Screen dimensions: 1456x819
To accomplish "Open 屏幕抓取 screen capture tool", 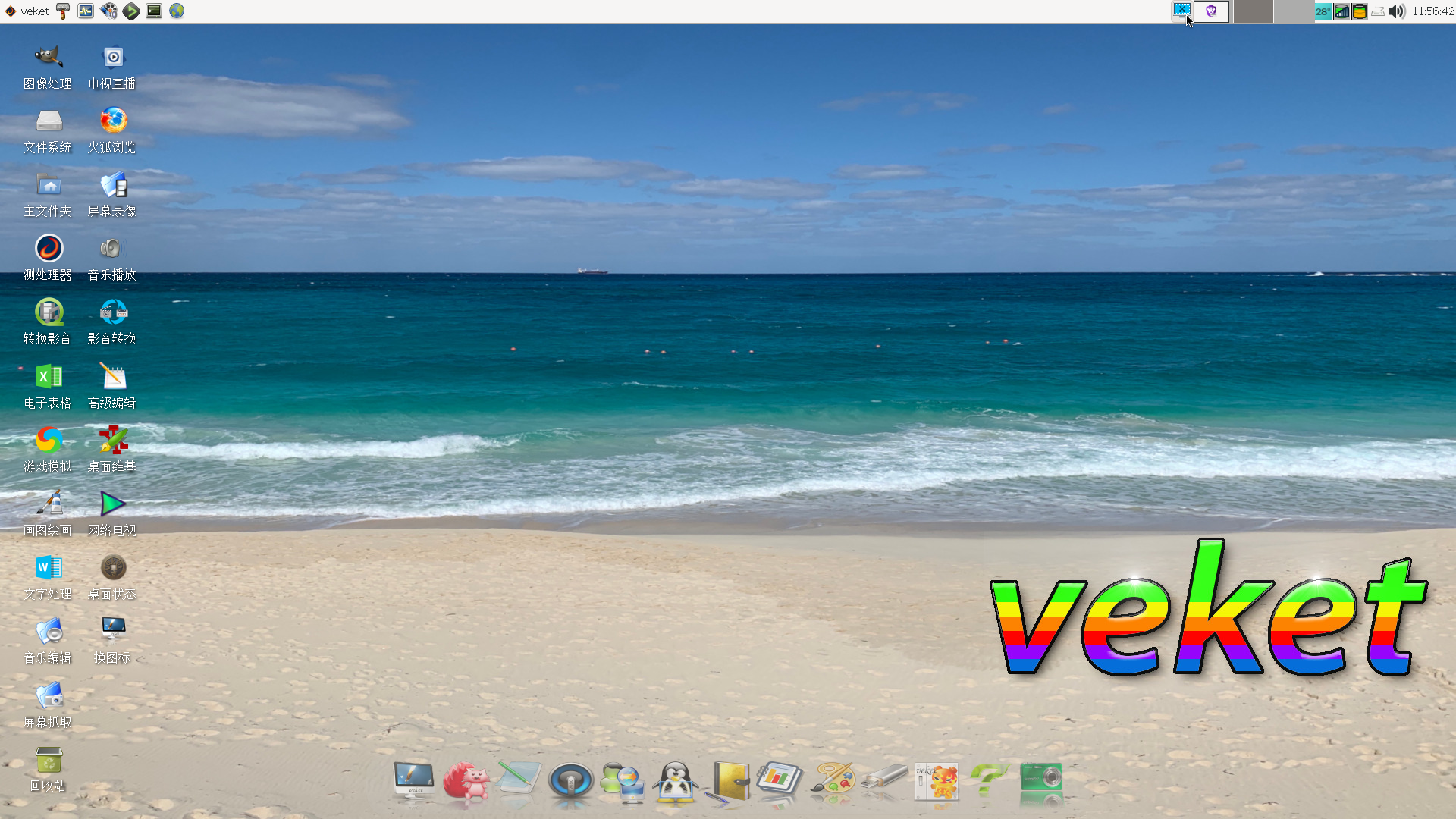I will (x=48, y=696).
